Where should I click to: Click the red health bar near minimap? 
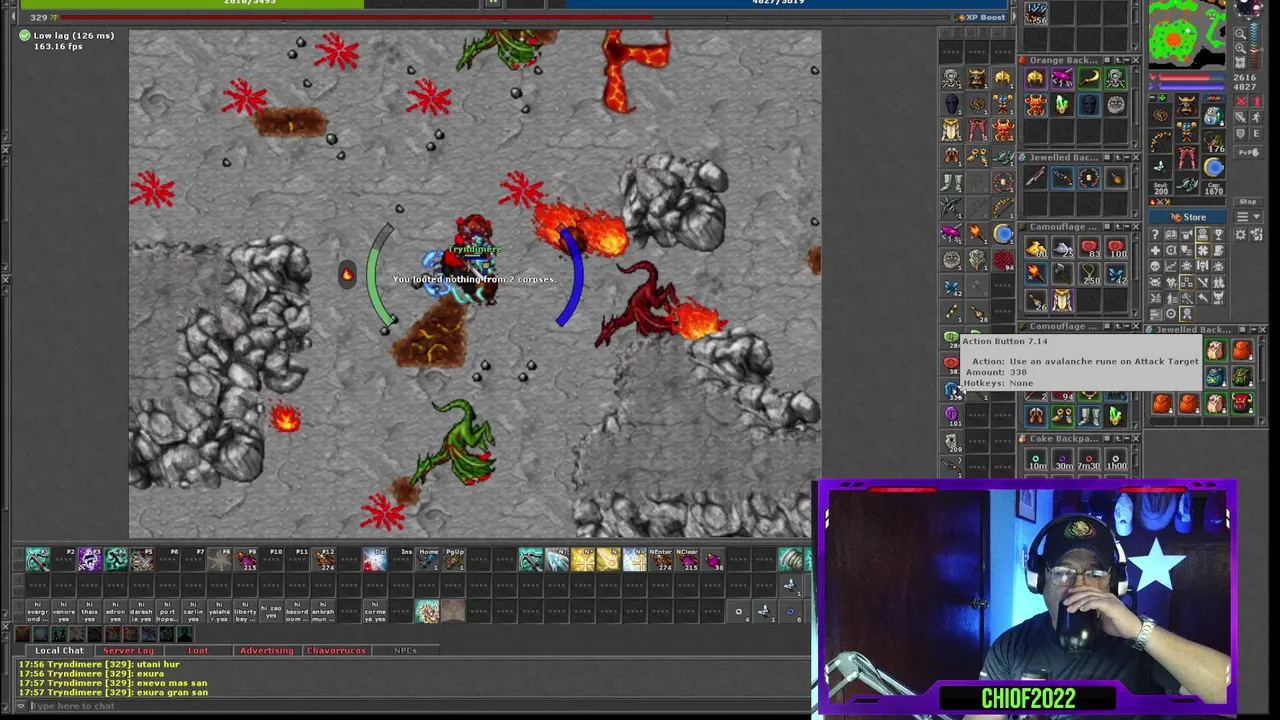click(1192, 77)
